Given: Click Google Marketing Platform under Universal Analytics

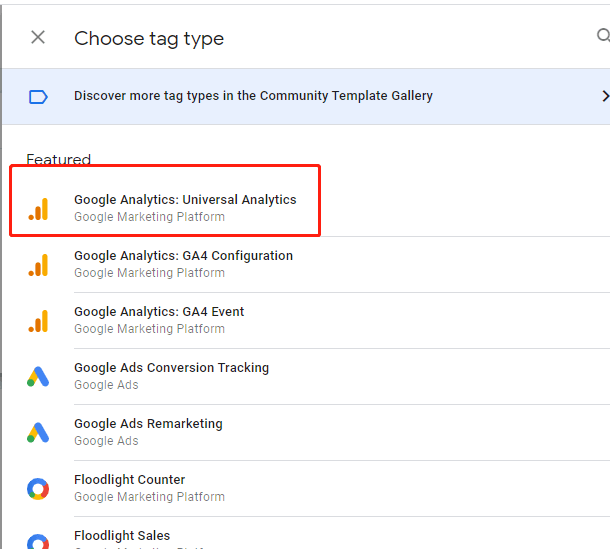Looking at the screenshot, I should (x=149, y=217).
